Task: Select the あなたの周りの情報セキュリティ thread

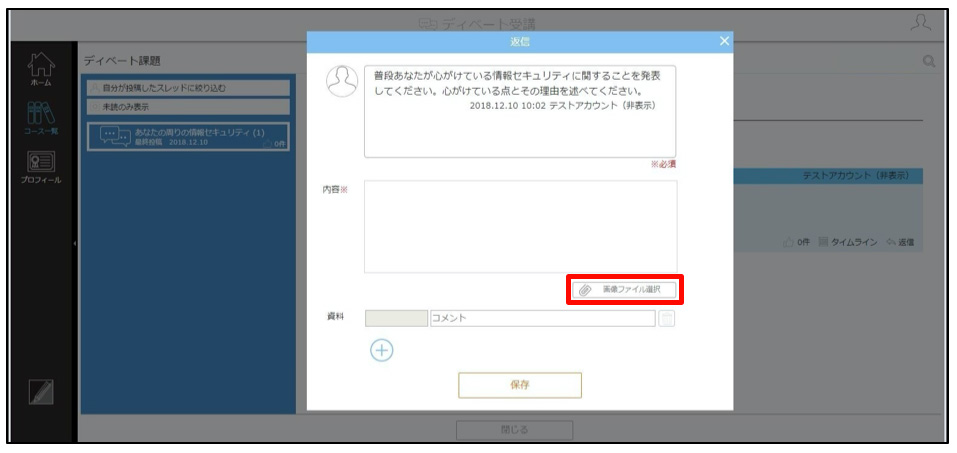Action: coord(188,137)
